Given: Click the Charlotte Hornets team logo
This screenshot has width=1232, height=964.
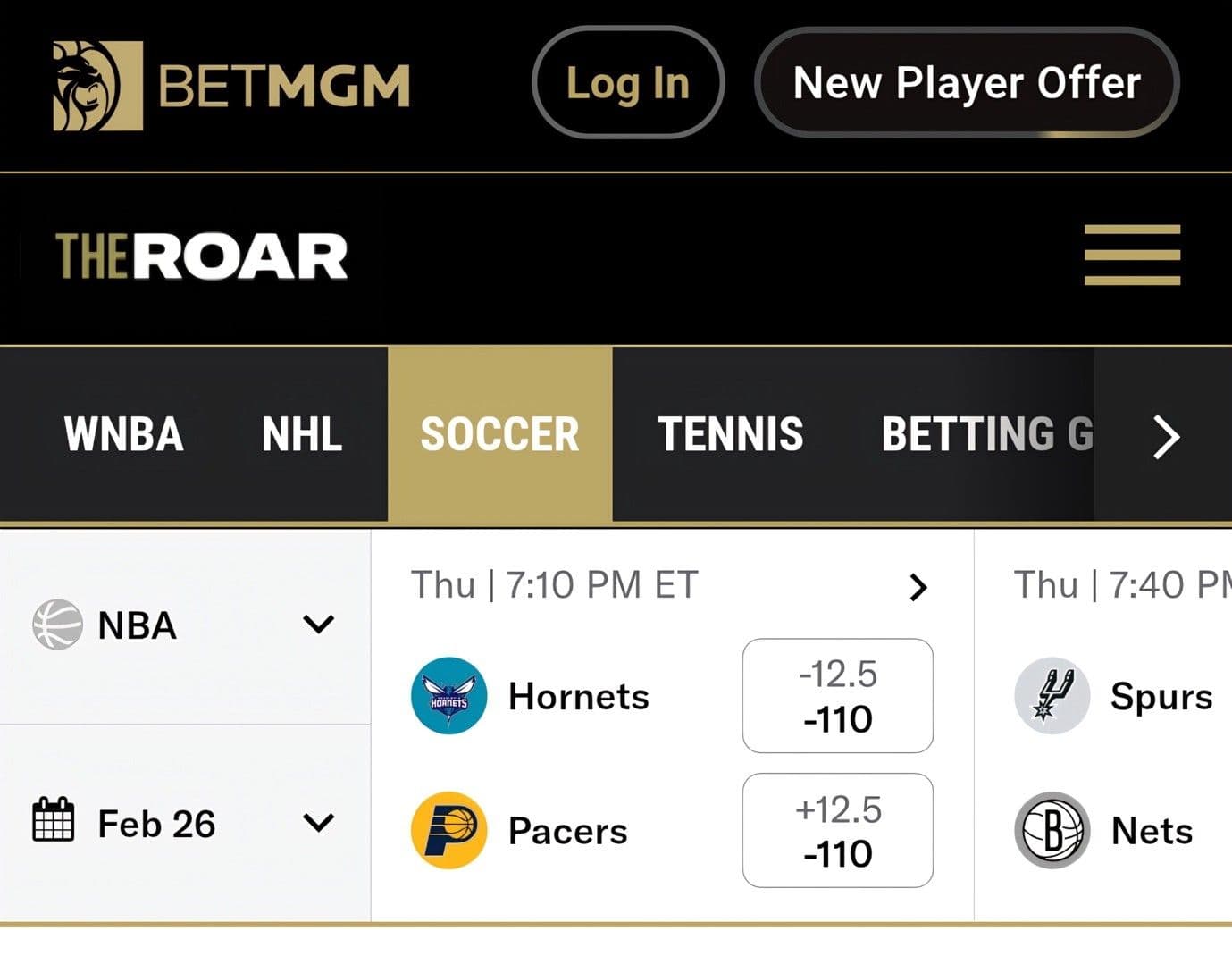Looking at the screenshot, I should (448, 698).
